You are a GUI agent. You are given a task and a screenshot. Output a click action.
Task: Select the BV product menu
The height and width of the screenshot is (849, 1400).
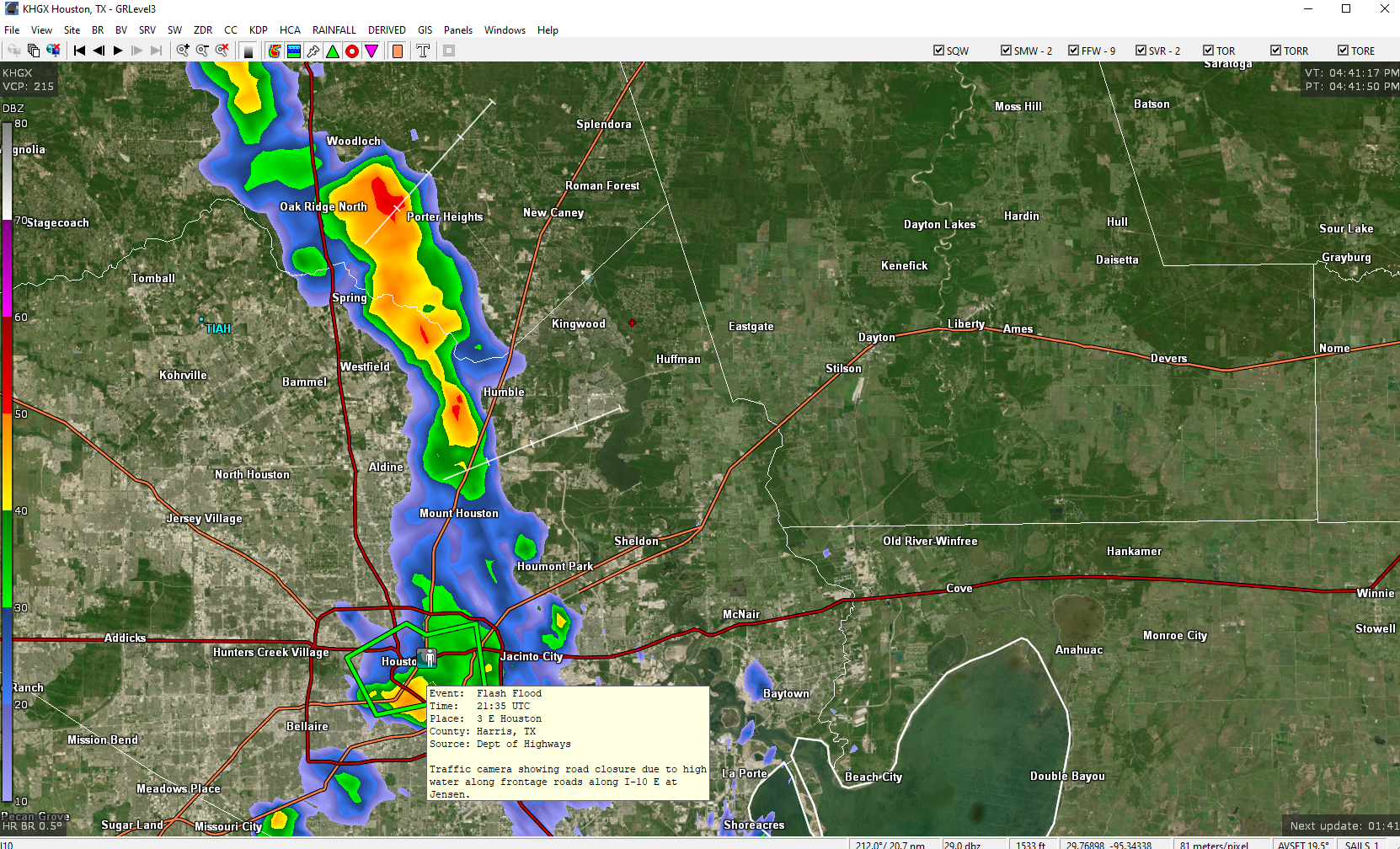pyautogui.click(x=121, y=30)
